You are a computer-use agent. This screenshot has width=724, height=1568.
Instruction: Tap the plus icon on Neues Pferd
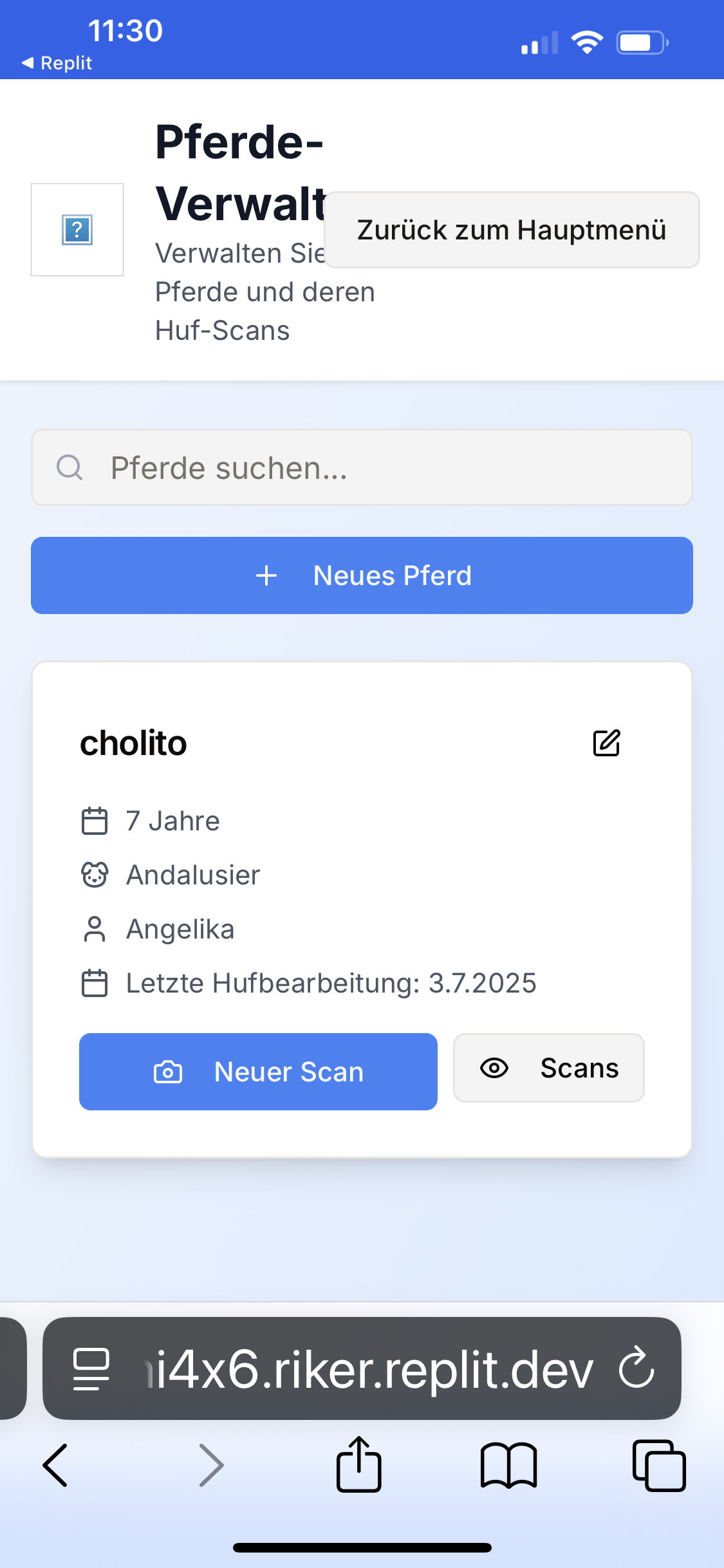(x=266, y=575)
